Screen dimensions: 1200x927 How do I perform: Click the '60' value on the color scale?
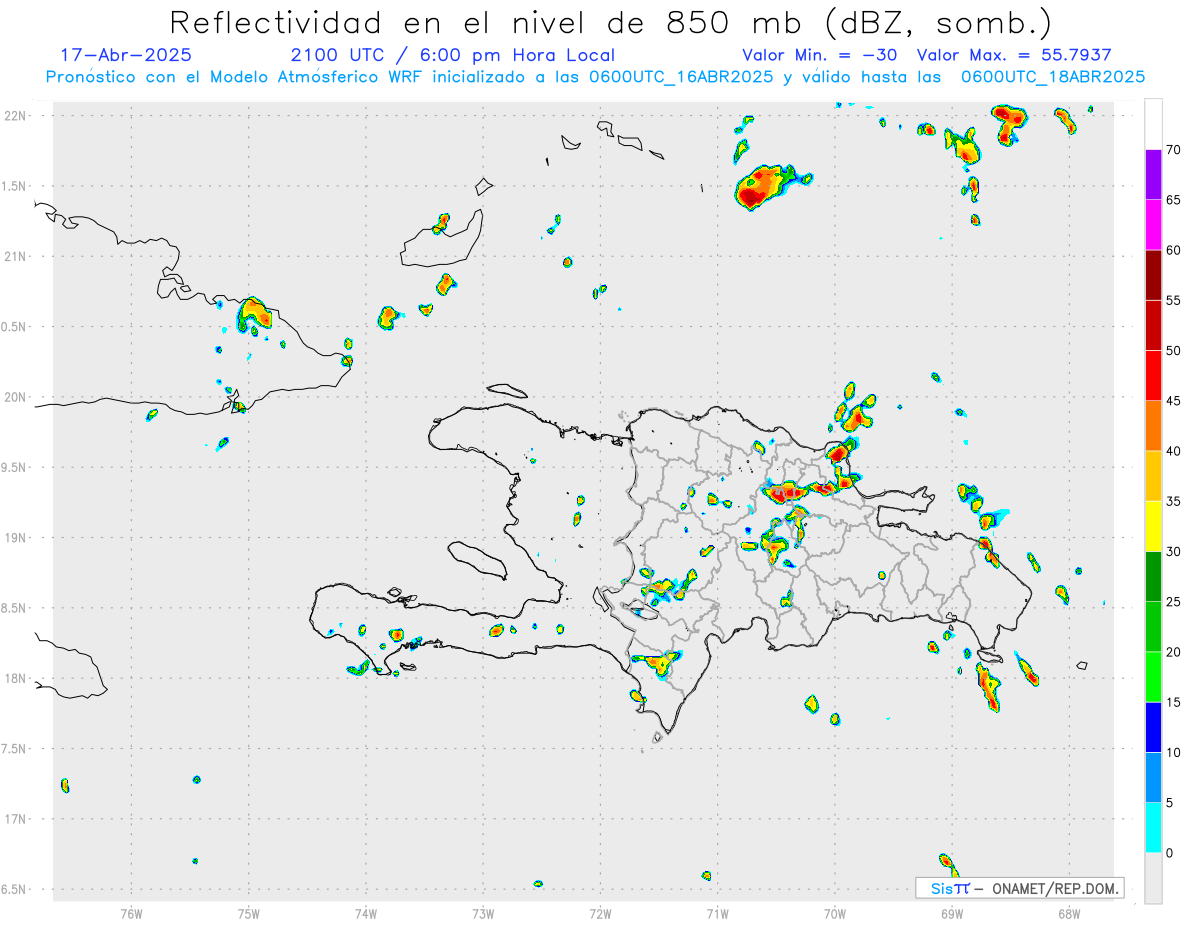point(1173,250)
